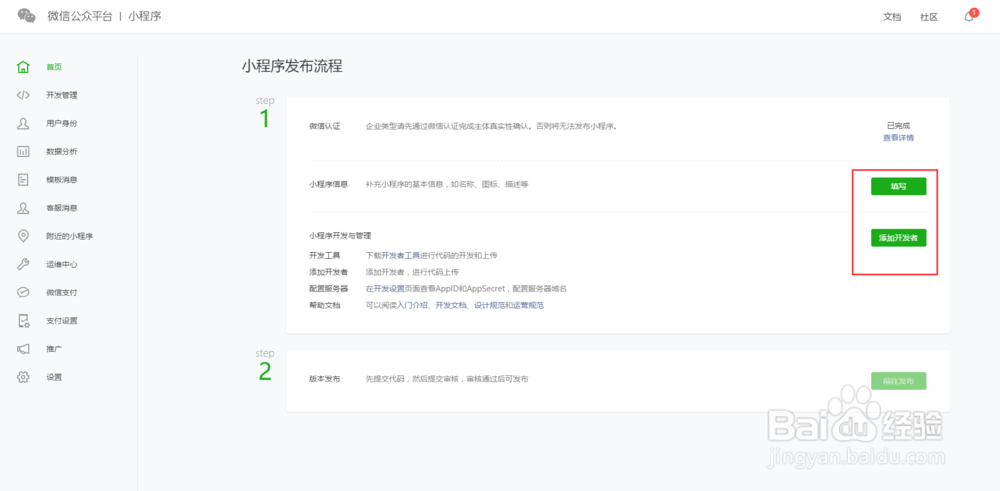The image size is (1000, 491).
Task: Click the 小程序开发与管理 section title
Action: [340, 235]
